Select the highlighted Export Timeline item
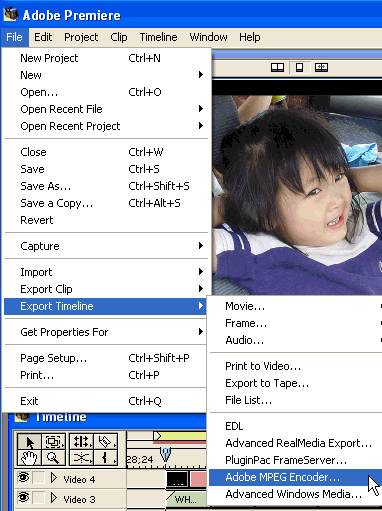The width and height of the screenshot is (382, 511). [x=105, y=306]
